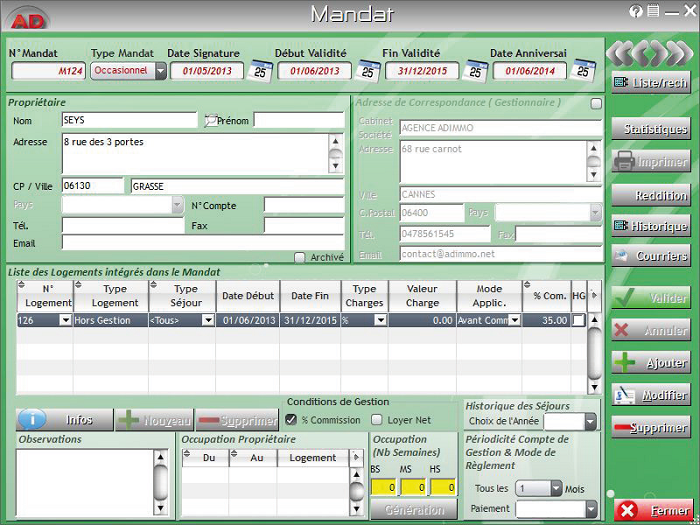The height and width of the screenshot is (525, 700).
Task: Open the Historique view
Action: click(x=651, y=227)
